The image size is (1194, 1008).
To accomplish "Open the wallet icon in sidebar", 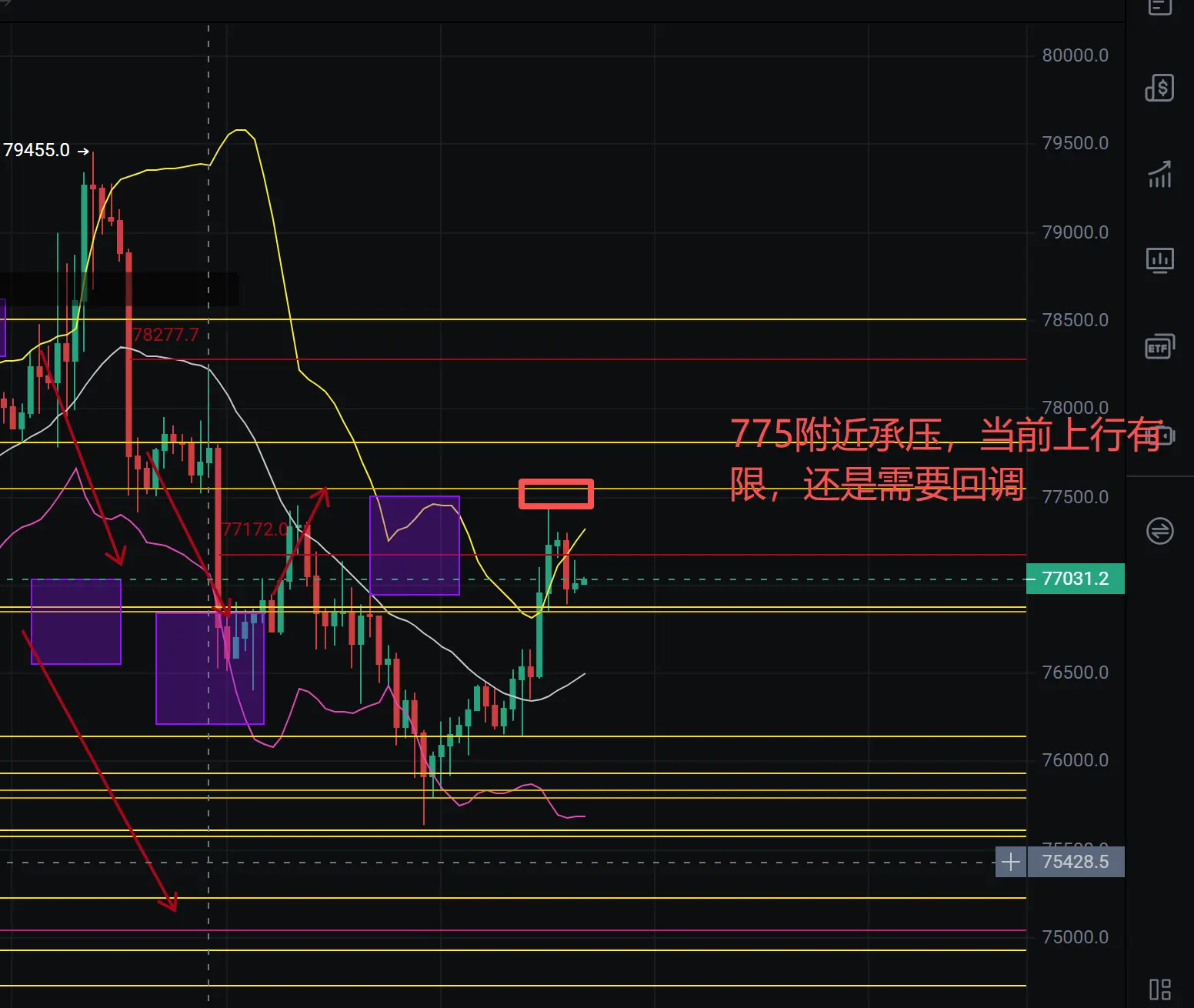I will [x=1162, y=436].
